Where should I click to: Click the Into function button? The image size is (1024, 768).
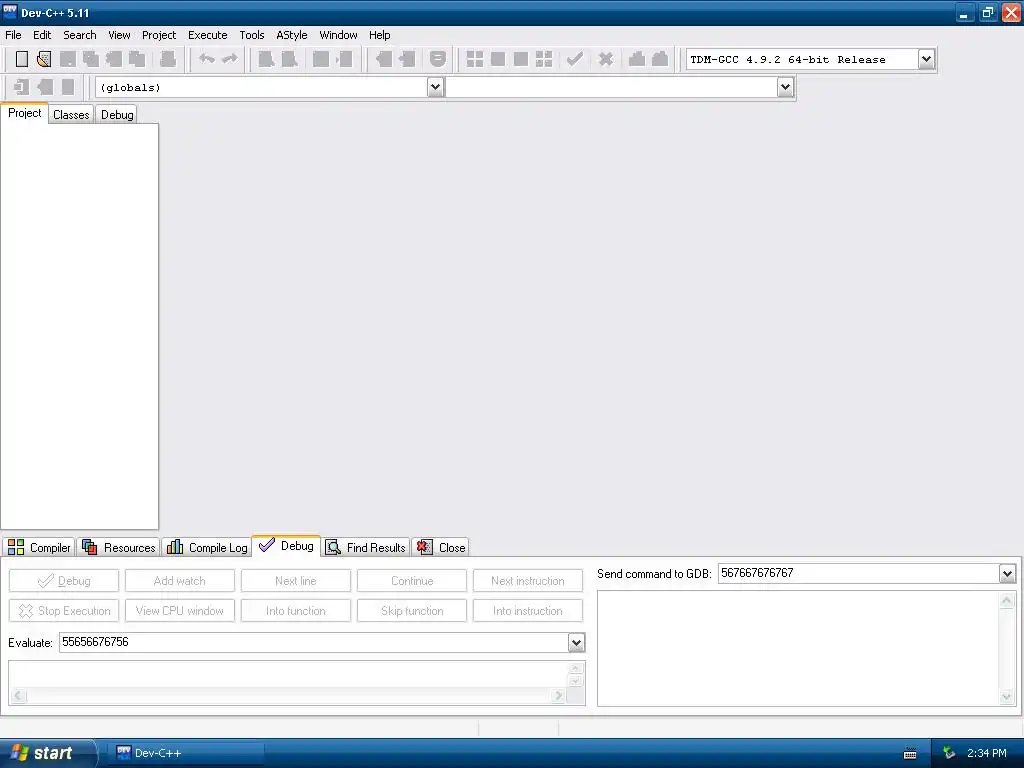[296, 611]
